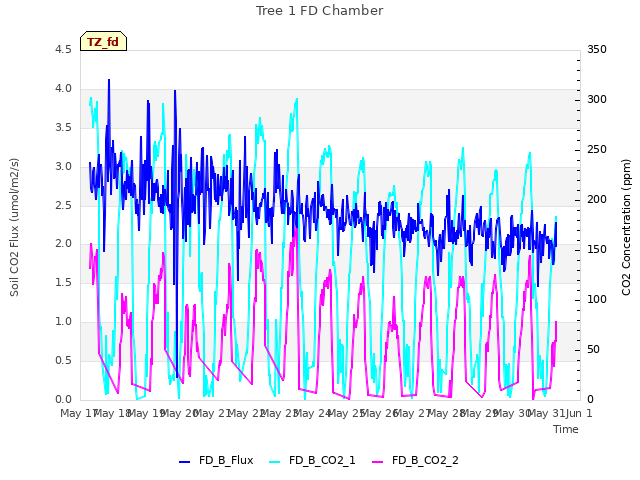Click the 300 tick on right axis
The height and width of the screenshot is (480, 640).
point(597,99)
